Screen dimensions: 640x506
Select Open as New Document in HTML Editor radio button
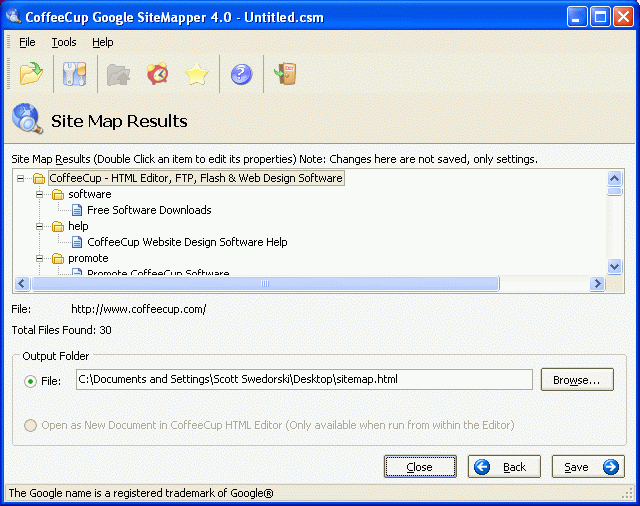[30, 425]
